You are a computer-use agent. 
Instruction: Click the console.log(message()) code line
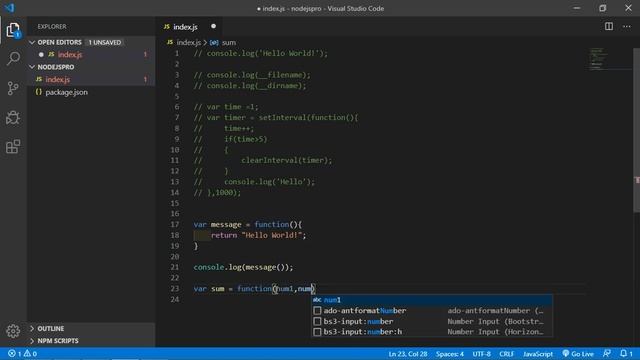[243, 267]
